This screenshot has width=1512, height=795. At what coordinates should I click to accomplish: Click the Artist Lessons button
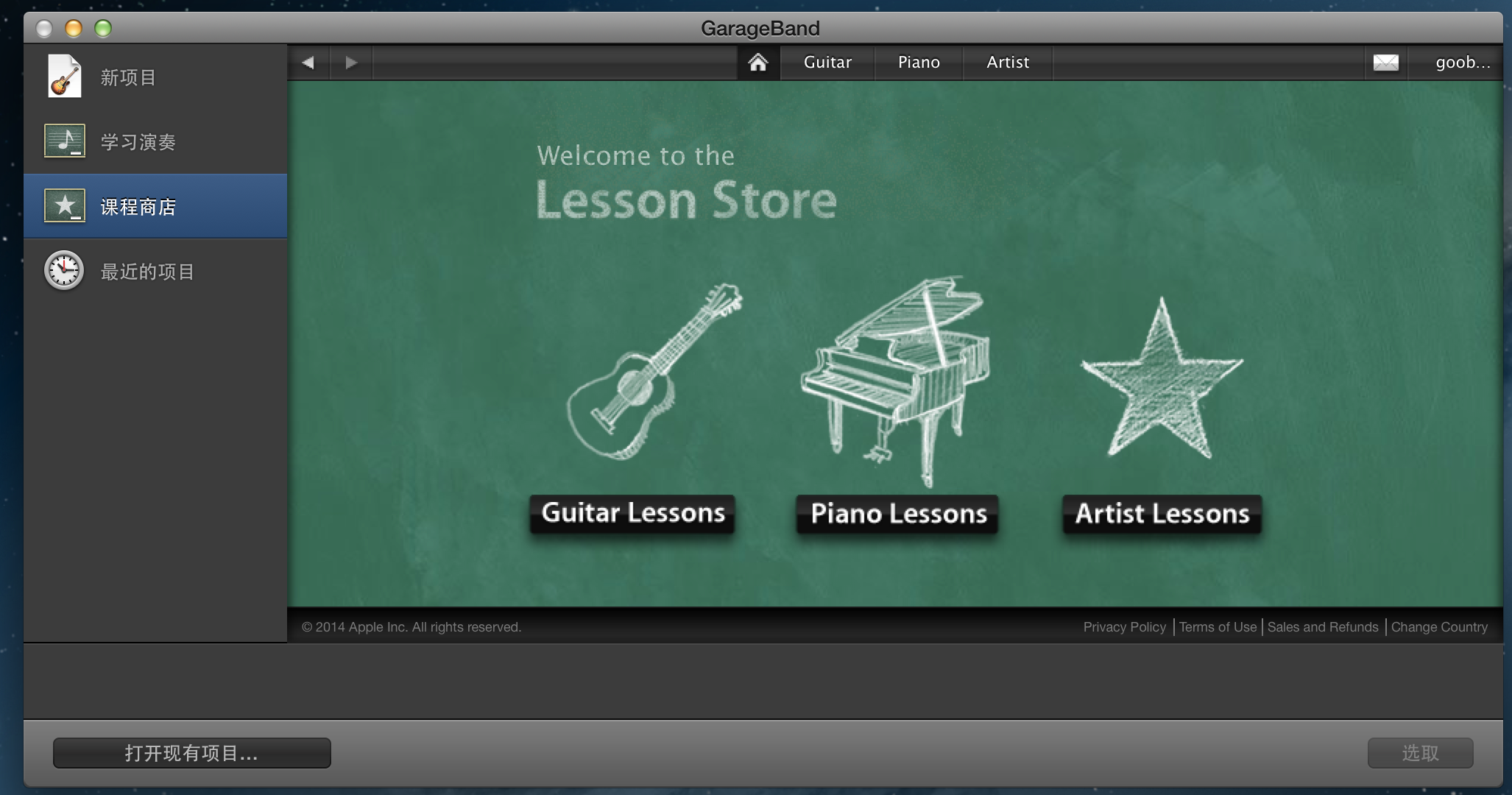point(1162,514)
